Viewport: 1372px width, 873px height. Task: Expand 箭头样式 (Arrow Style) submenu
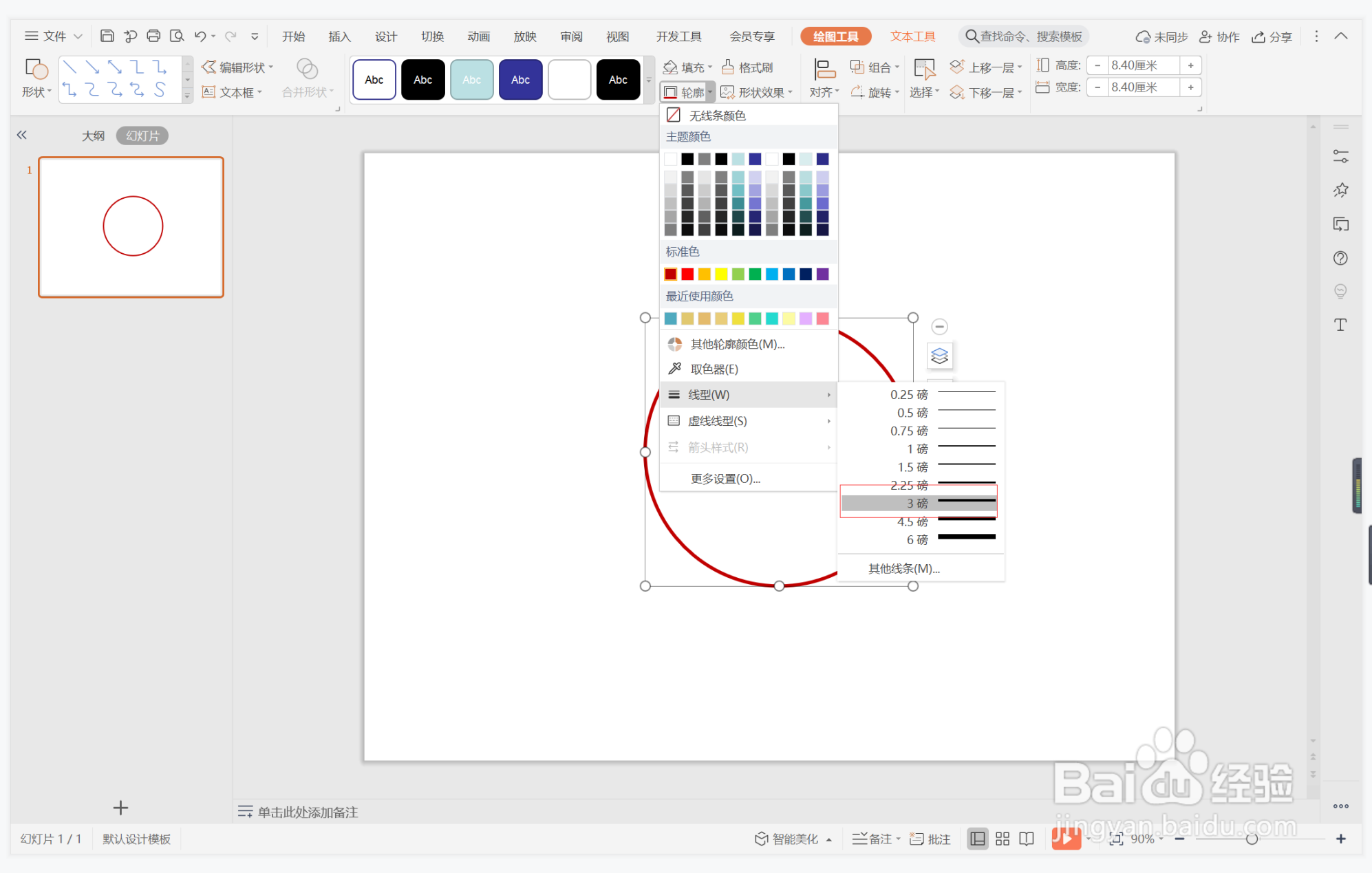748,447
